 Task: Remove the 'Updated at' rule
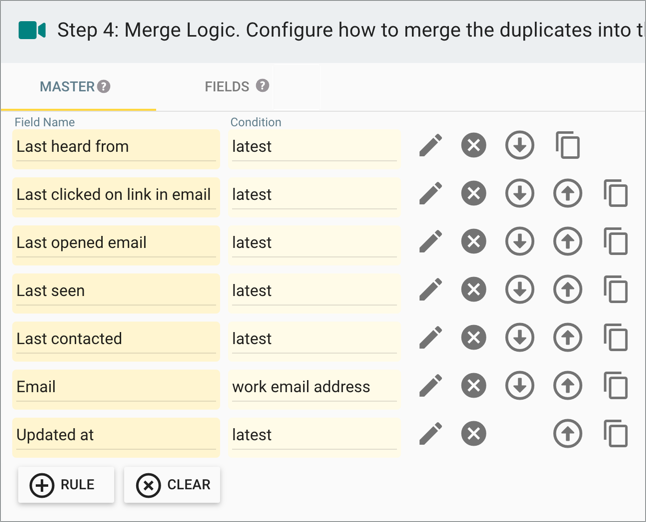tap(474, 434)
